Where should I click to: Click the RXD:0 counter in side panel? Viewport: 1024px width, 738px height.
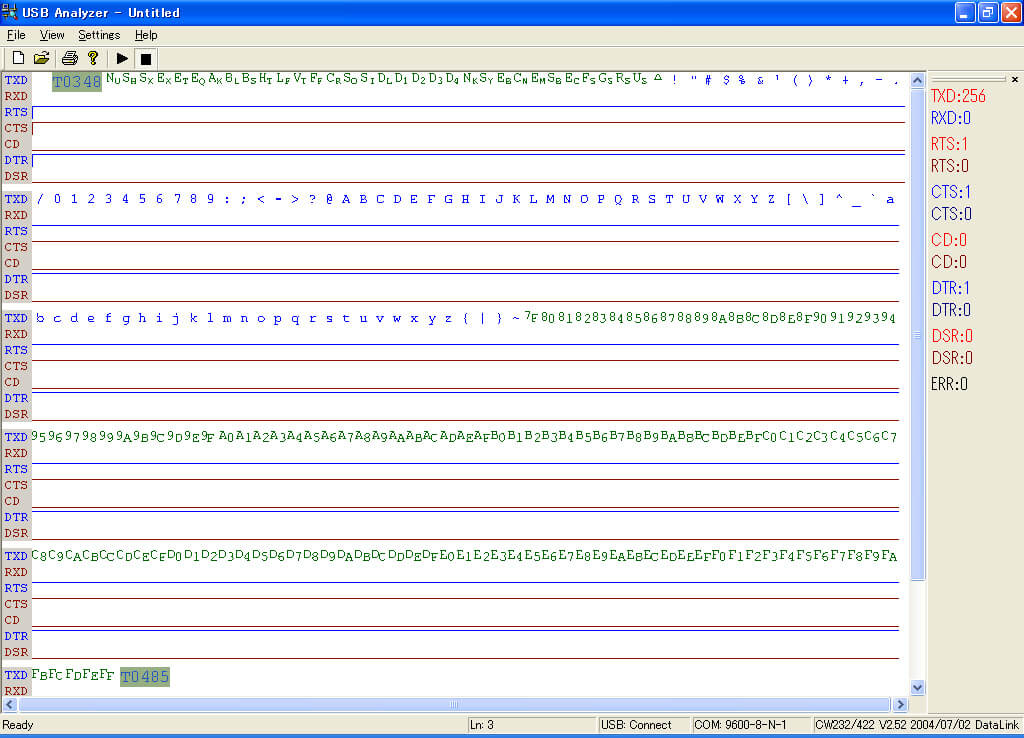click(x=950, y=118)
